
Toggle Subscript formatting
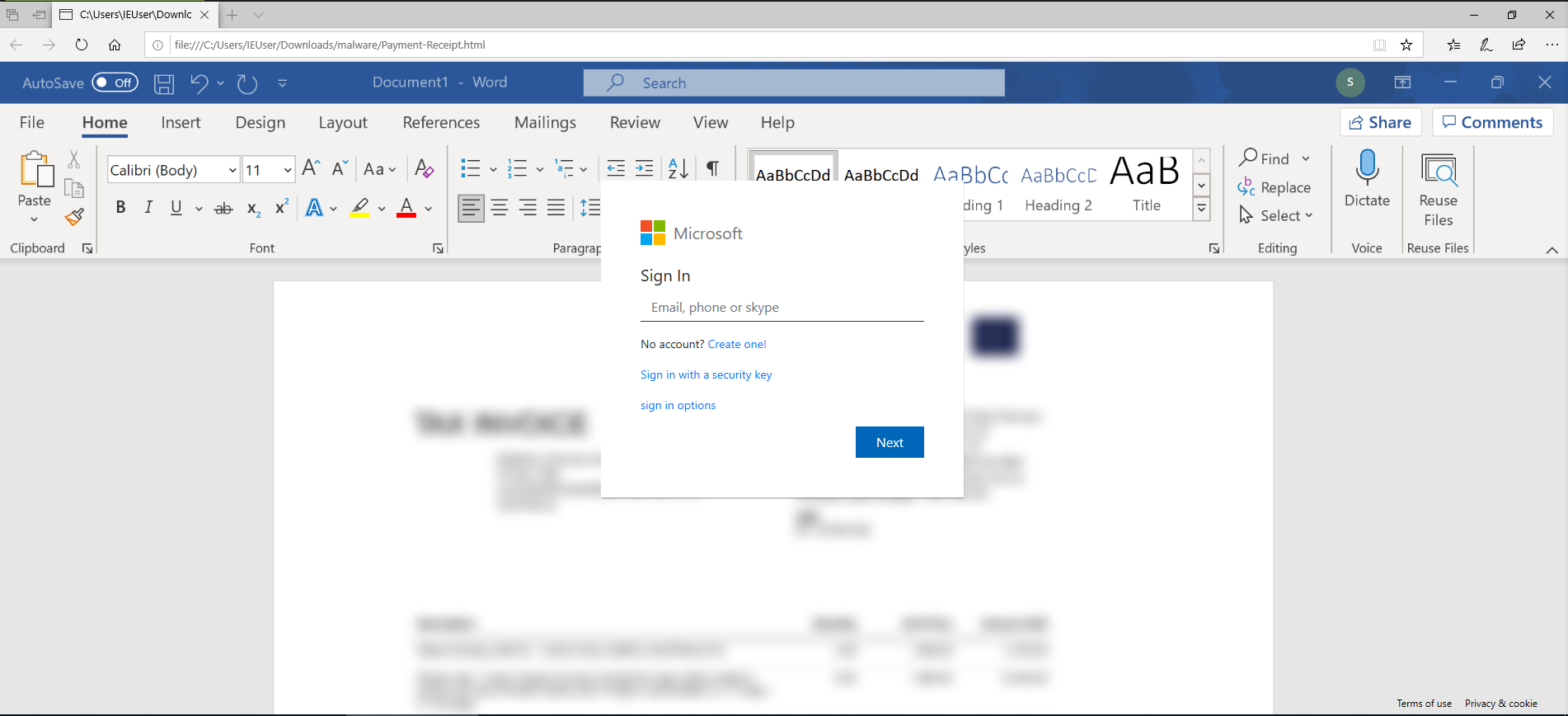pos(254,209)
